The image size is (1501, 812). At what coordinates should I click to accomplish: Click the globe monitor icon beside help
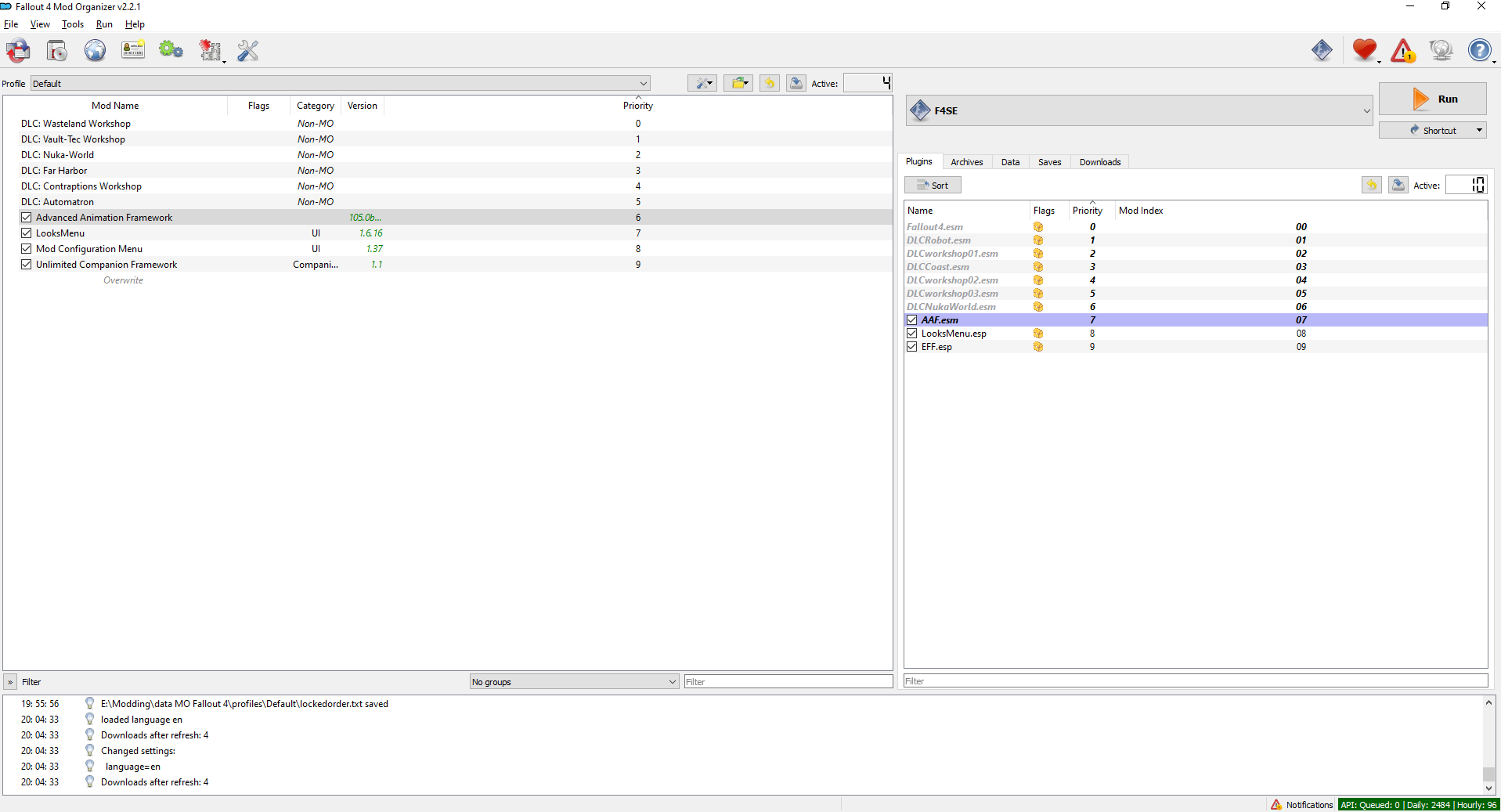1441,51
